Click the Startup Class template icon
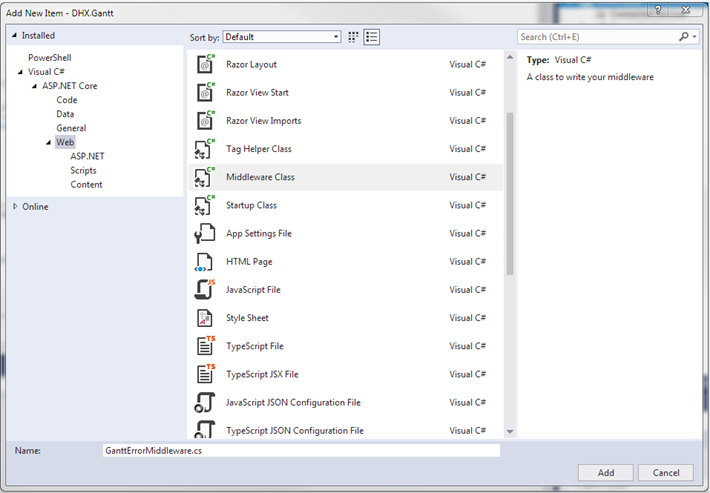This screenshot has height=493, width=710. [204, 205]
